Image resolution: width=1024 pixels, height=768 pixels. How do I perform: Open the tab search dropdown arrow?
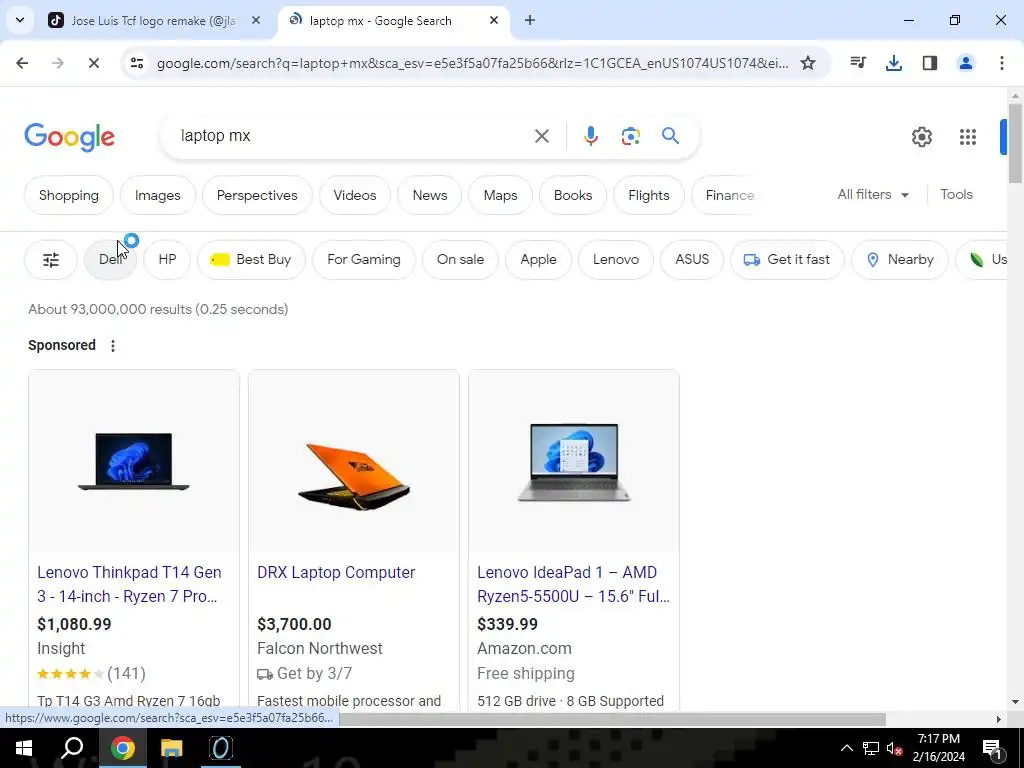pyautogui.click(x=20, y=20)
